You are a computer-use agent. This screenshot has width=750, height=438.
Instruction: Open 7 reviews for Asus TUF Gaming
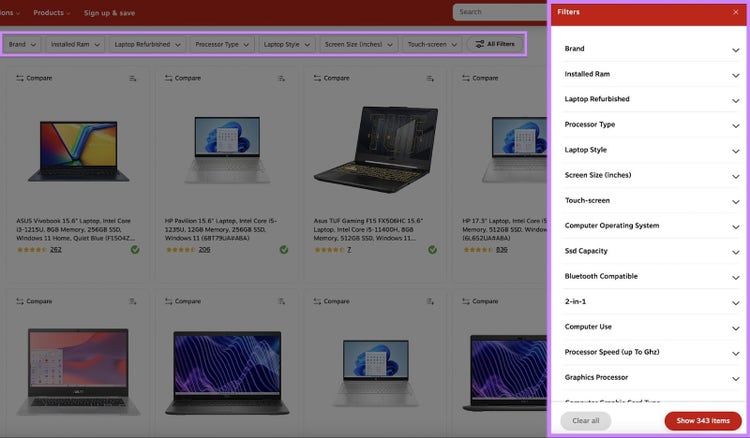coord(349,250)
